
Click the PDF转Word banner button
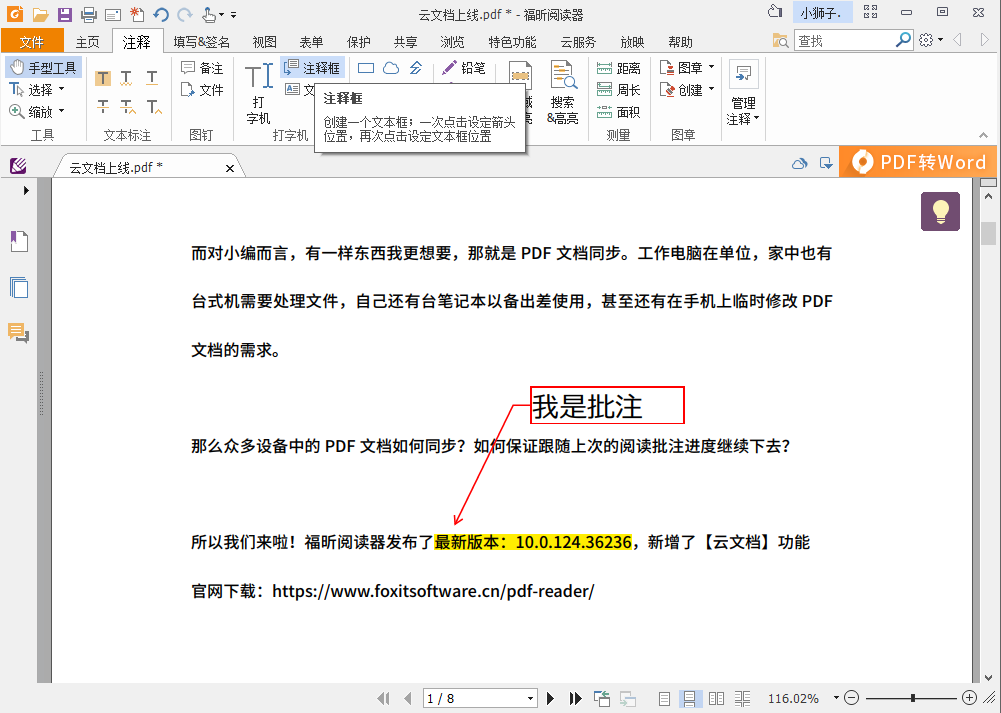point(918,162)
